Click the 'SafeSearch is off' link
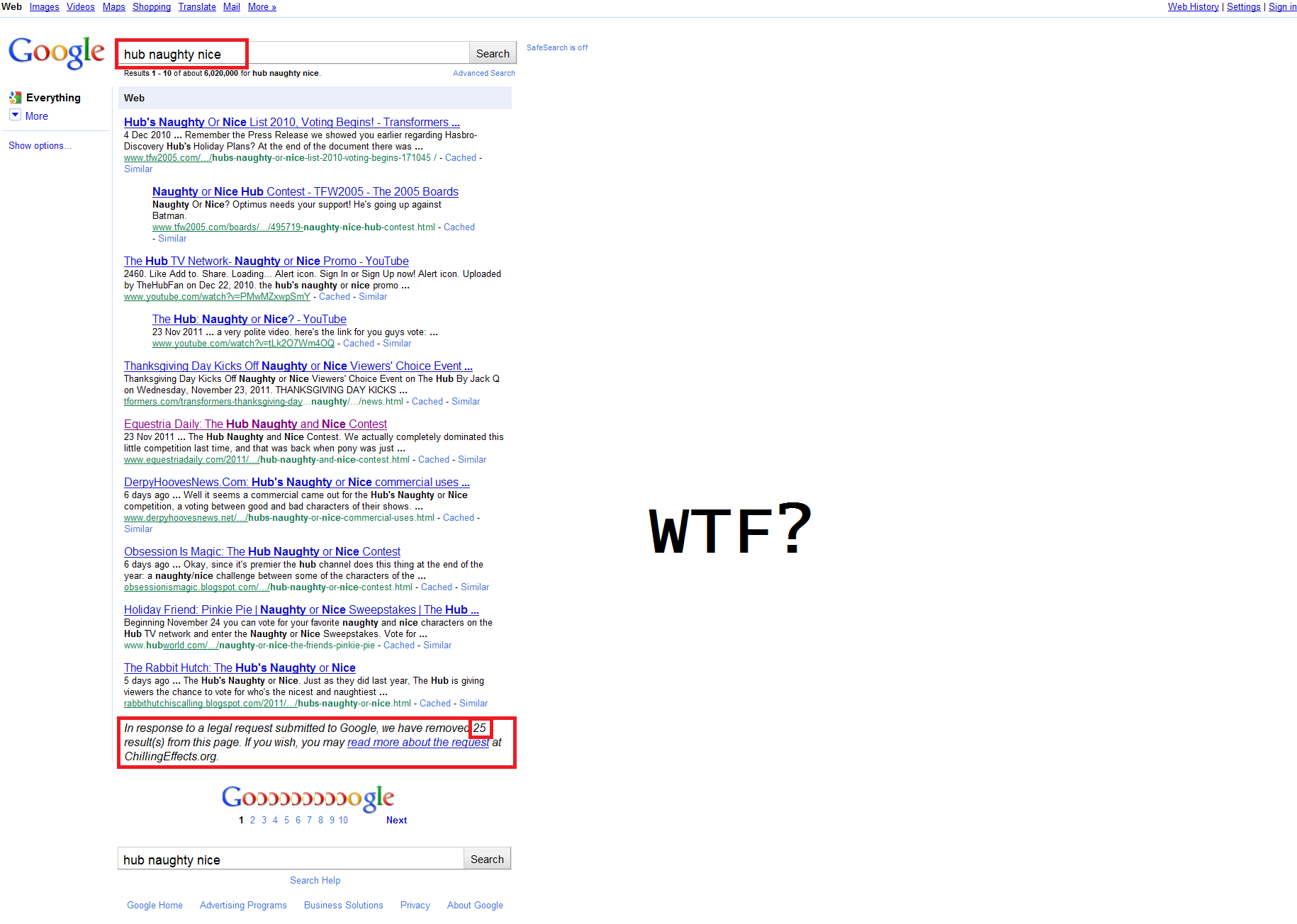The image size is (1297, 924). point(557,48)
